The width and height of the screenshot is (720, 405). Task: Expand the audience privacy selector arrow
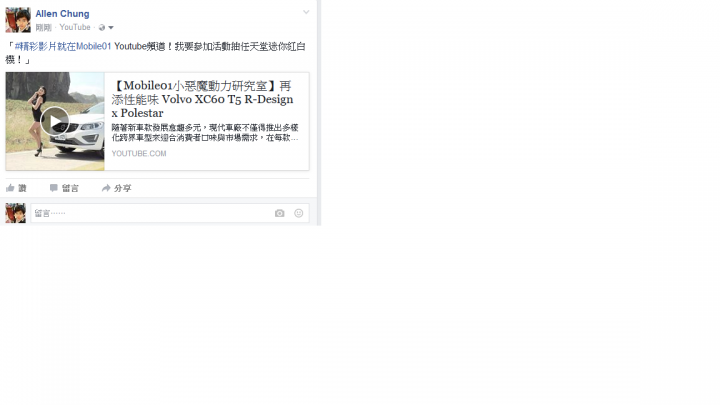[111, 28]
